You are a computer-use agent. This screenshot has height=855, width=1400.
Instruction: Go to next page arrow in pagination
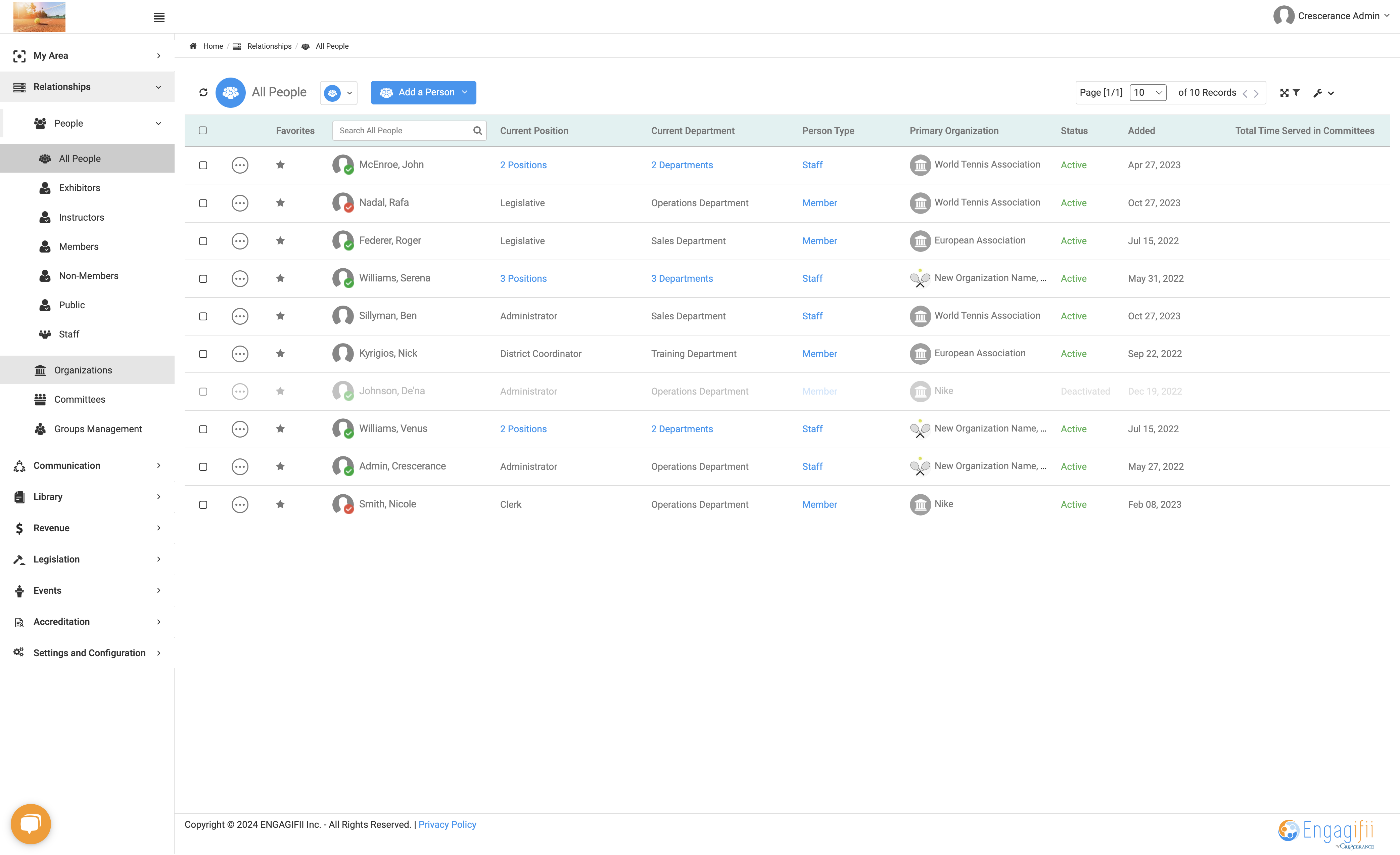click(x=1256, y=93)
